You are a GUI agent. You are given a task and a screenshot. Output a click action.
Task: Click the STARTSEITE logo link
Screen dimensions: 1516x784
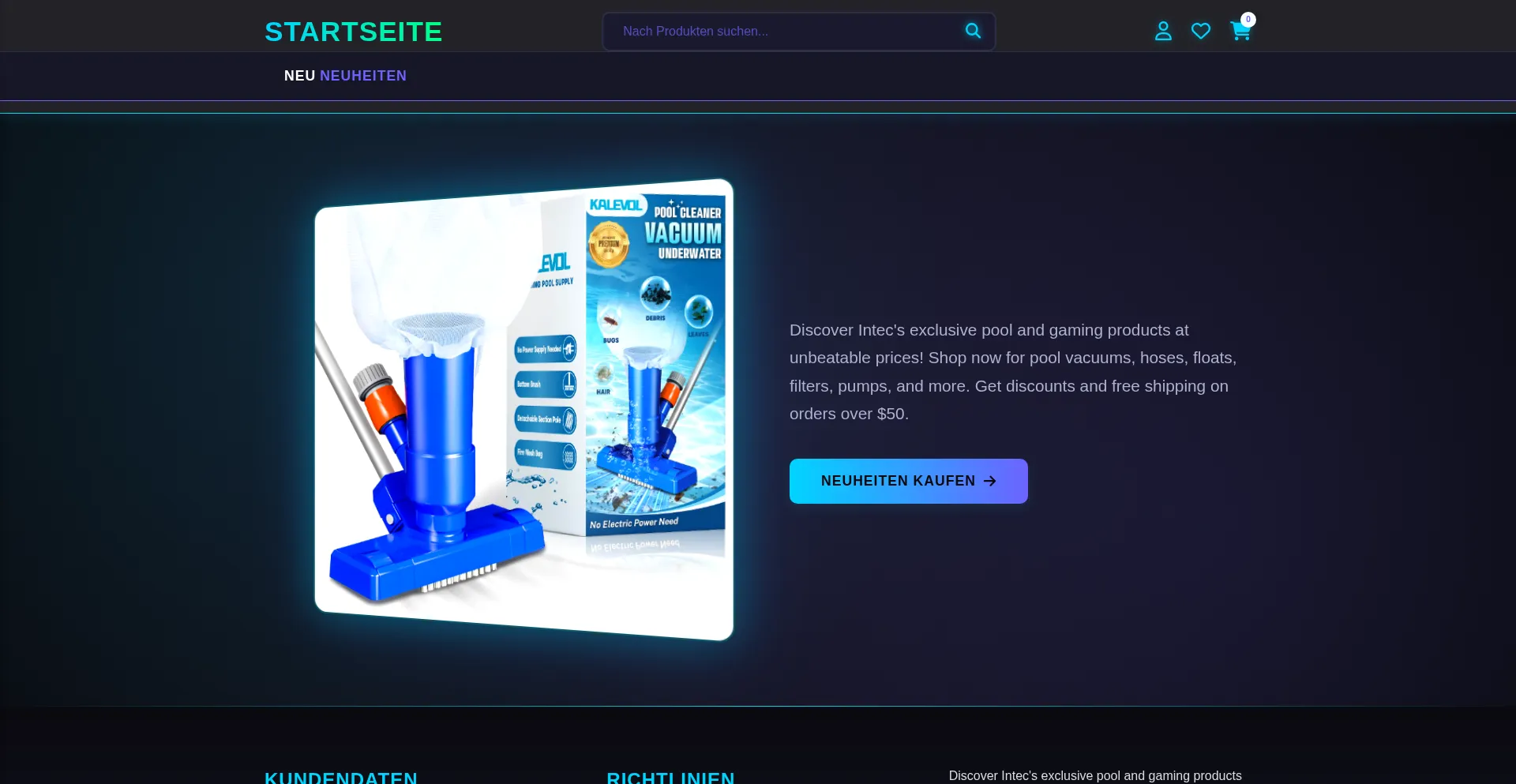(x=353, y=32)
